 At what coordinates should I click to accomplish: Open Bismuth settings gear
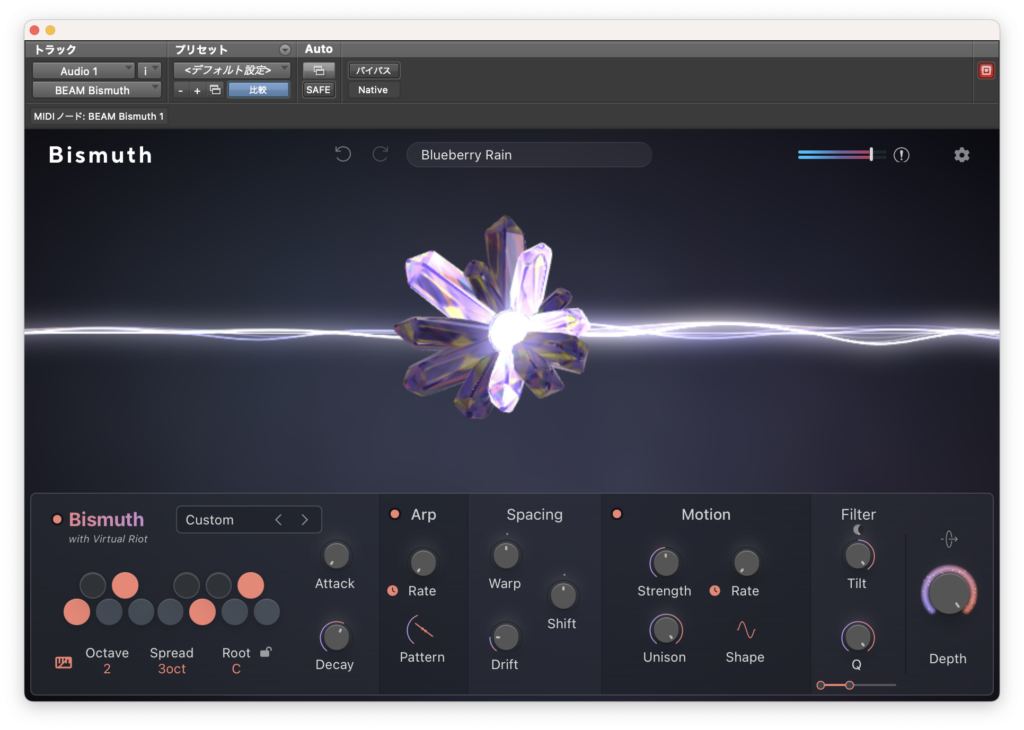[x=961, y=155]
